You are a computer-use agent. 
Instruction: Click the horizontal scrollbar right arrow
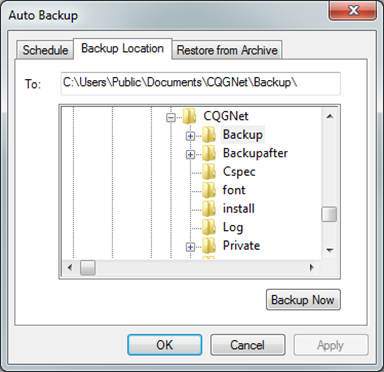(x=312, y=267)
